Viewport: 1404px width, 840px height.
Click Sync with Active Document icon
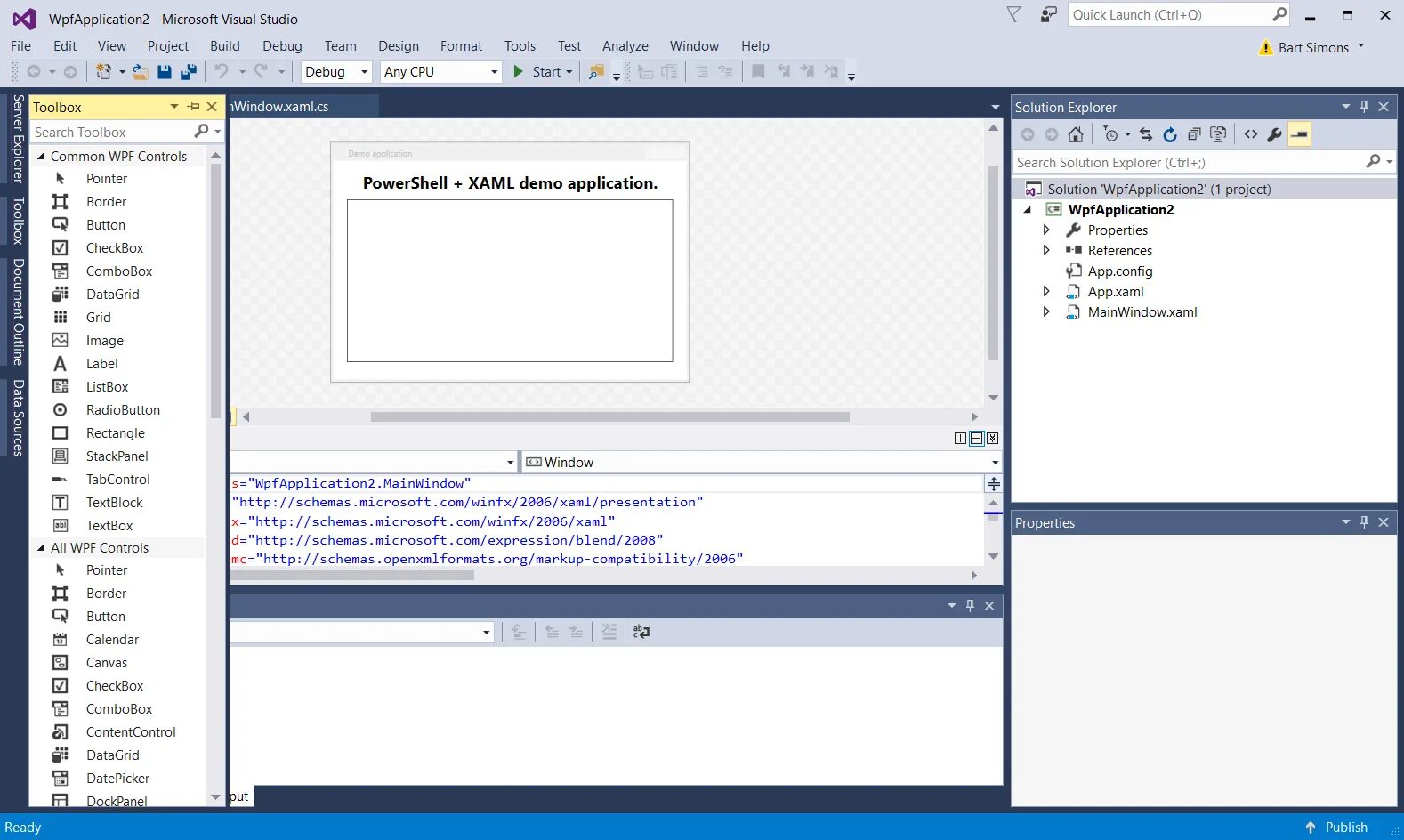click(1146, 134)
